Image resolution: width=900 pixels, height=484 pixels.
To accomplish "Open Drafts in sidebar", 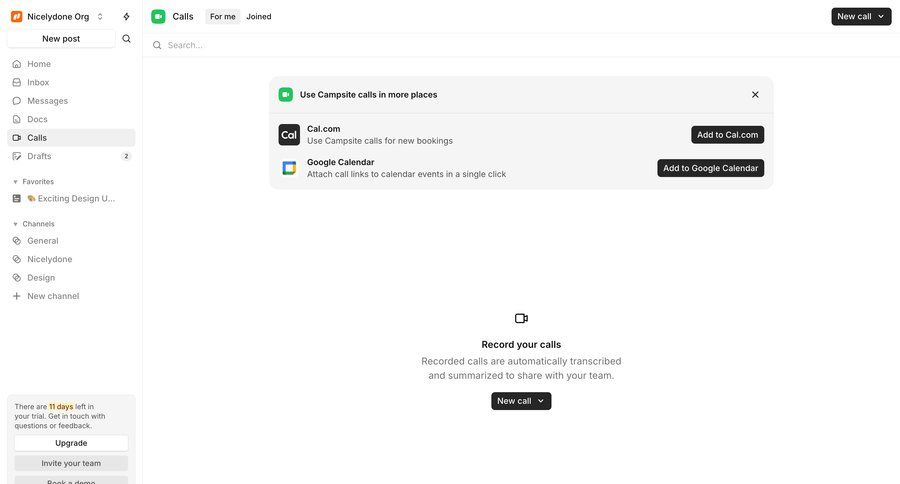I will (x=71, y=156).
